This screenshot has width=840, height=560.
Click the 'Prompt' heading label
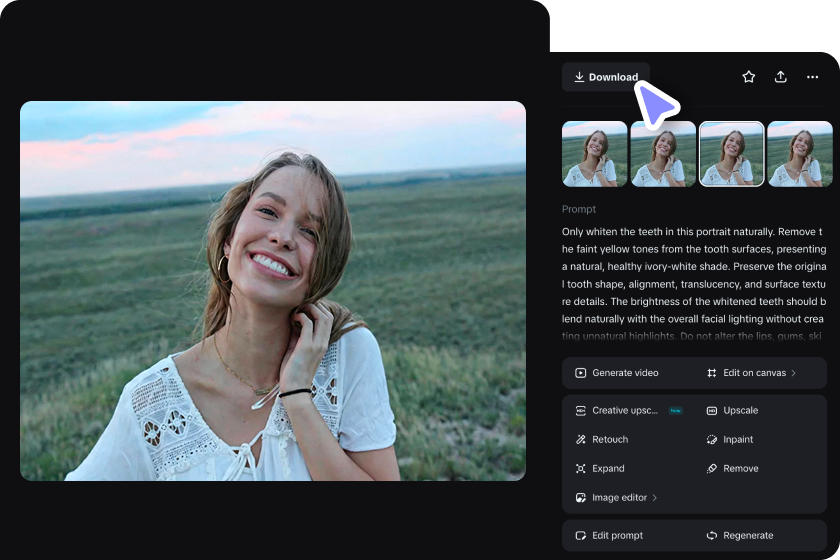click(579, 210)
